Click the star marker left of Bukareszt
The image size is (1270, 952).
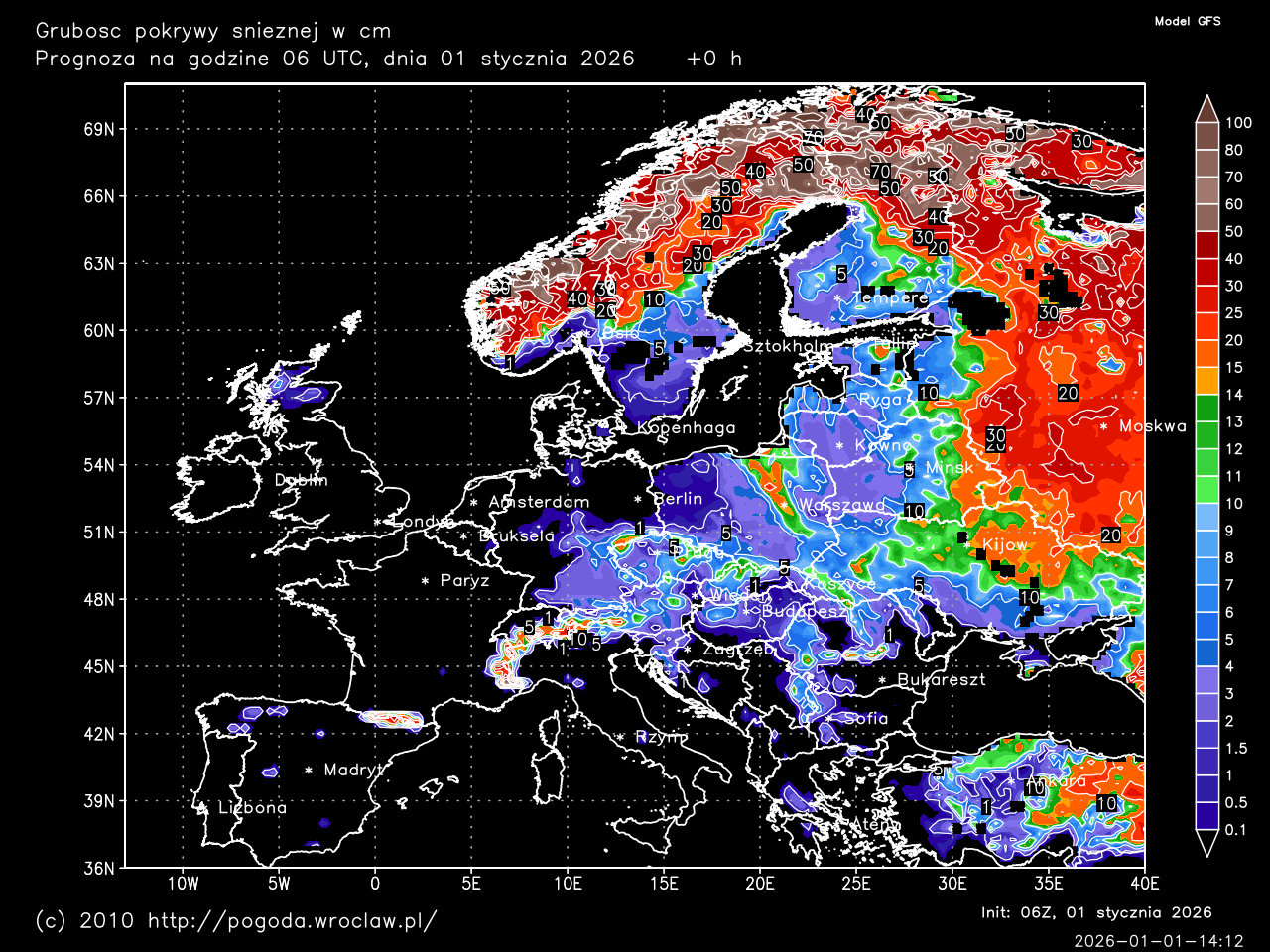(882, 680)
